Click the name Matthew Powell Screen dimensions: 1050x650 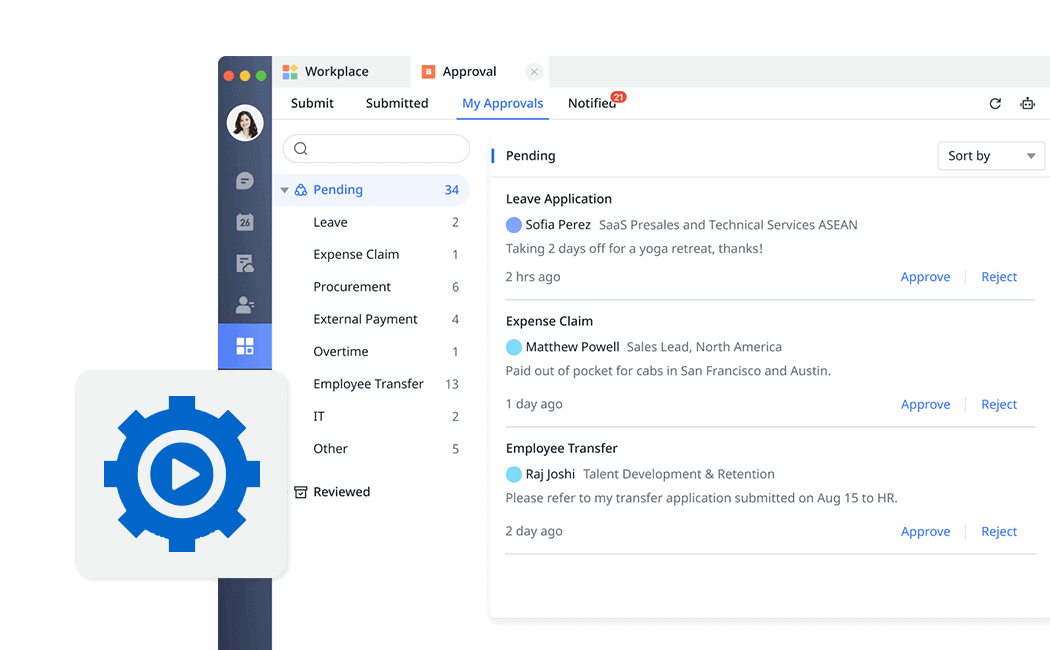(573, 347)
